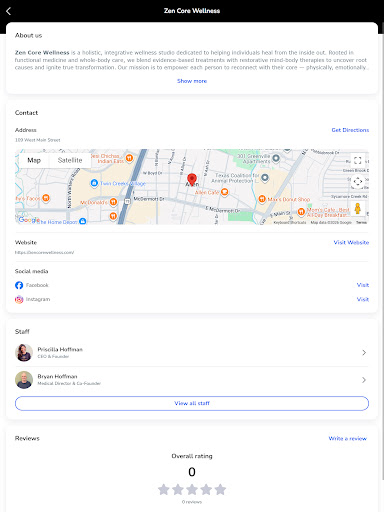Click Bryan Hoffman name
This screenshot has width=384, height=512.
pos(57,376)
